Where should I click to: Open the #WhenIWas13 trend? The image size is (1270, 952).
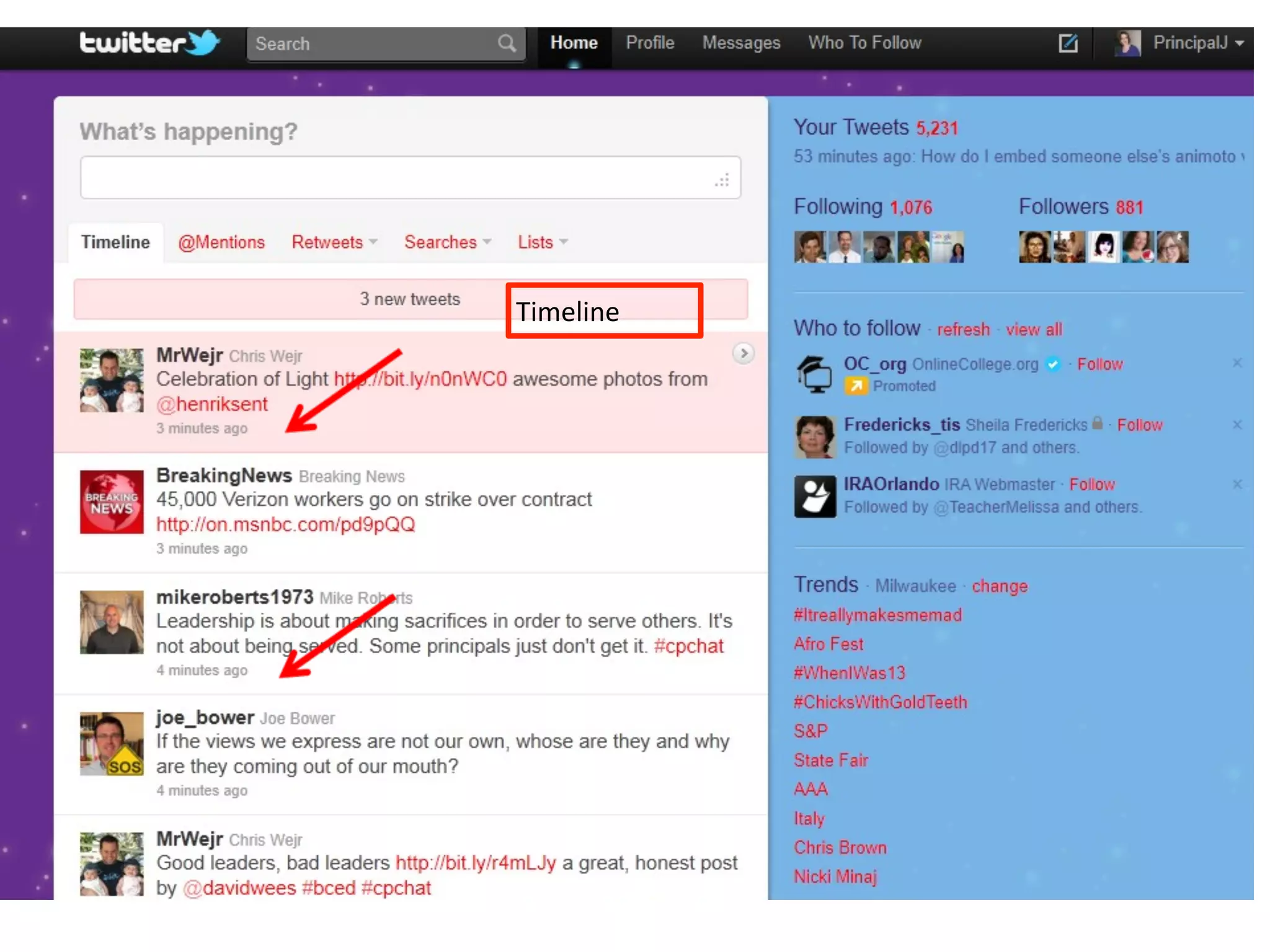click(x=850, y=673)
